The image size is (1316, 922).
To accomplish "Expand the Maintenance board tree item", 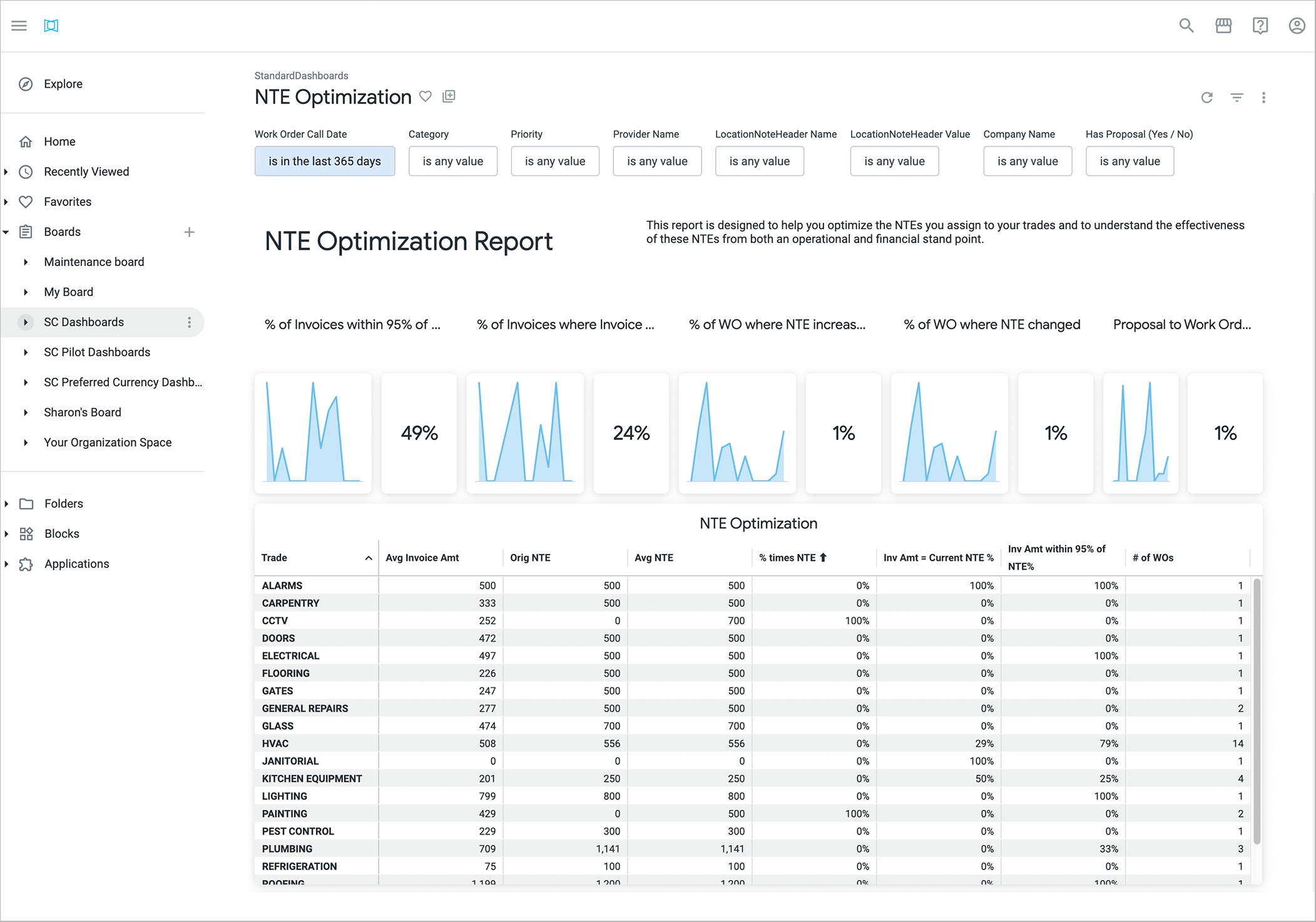I will pos(26,262).
